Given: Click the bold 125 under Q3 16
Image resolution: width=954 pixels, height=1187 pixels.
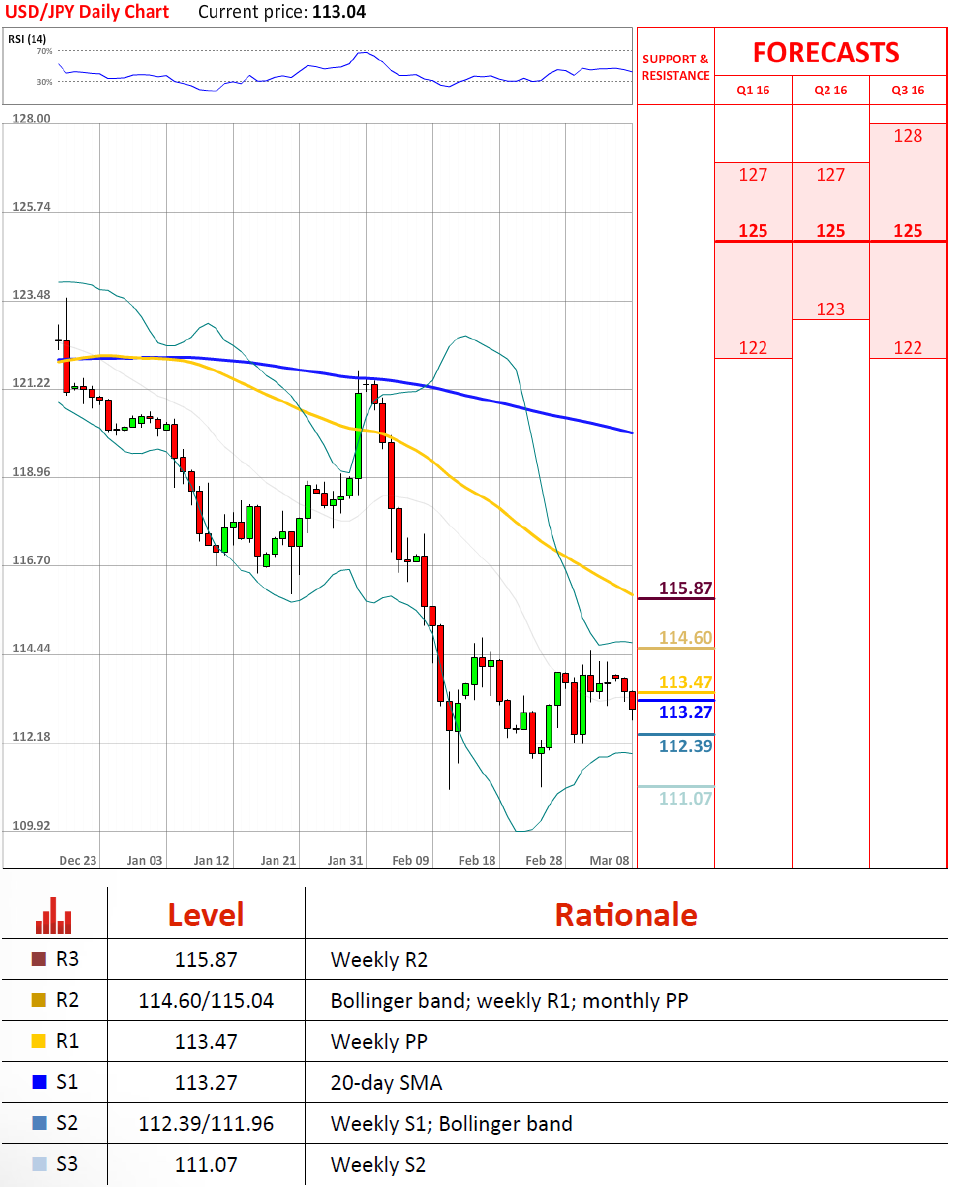Looking at the screenshot, I should tap(908, 231).
